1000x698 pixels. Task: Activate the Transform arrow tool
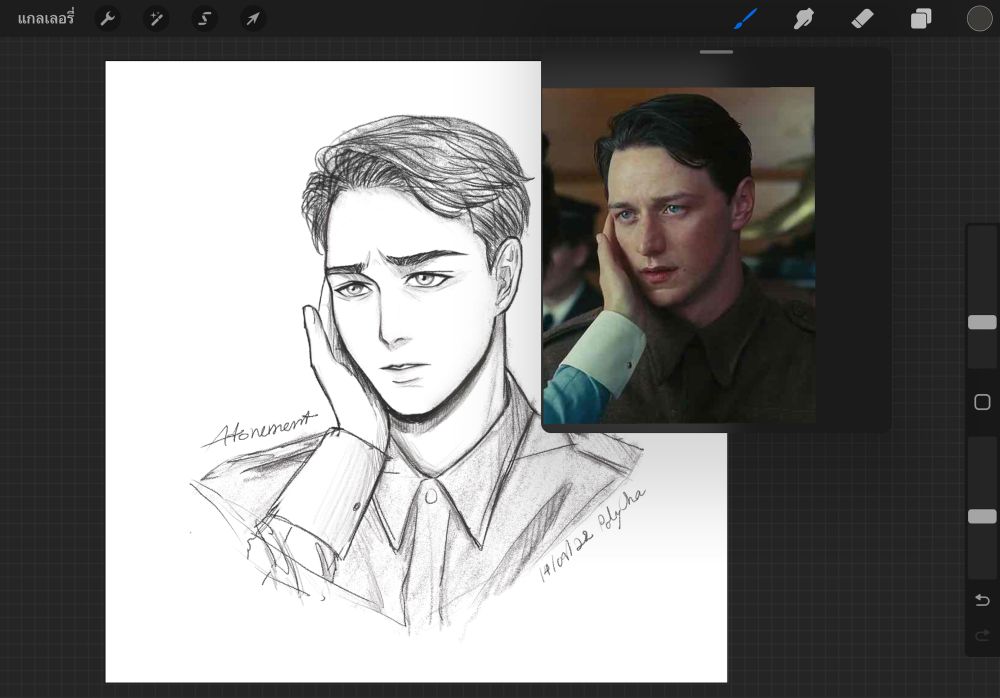253,19
